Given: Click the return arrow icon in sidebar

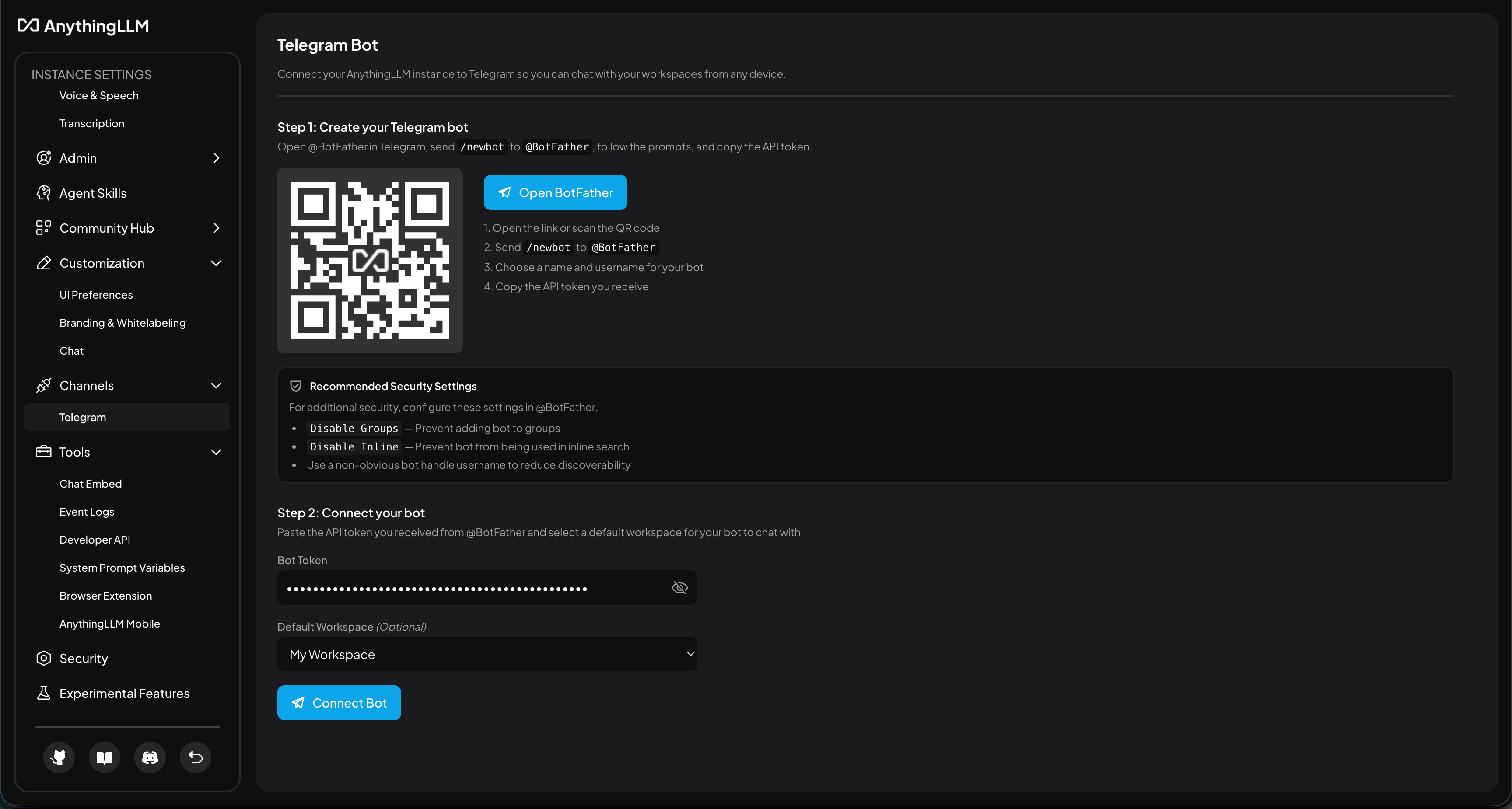Looking at the screenshot, I should 195,757.
